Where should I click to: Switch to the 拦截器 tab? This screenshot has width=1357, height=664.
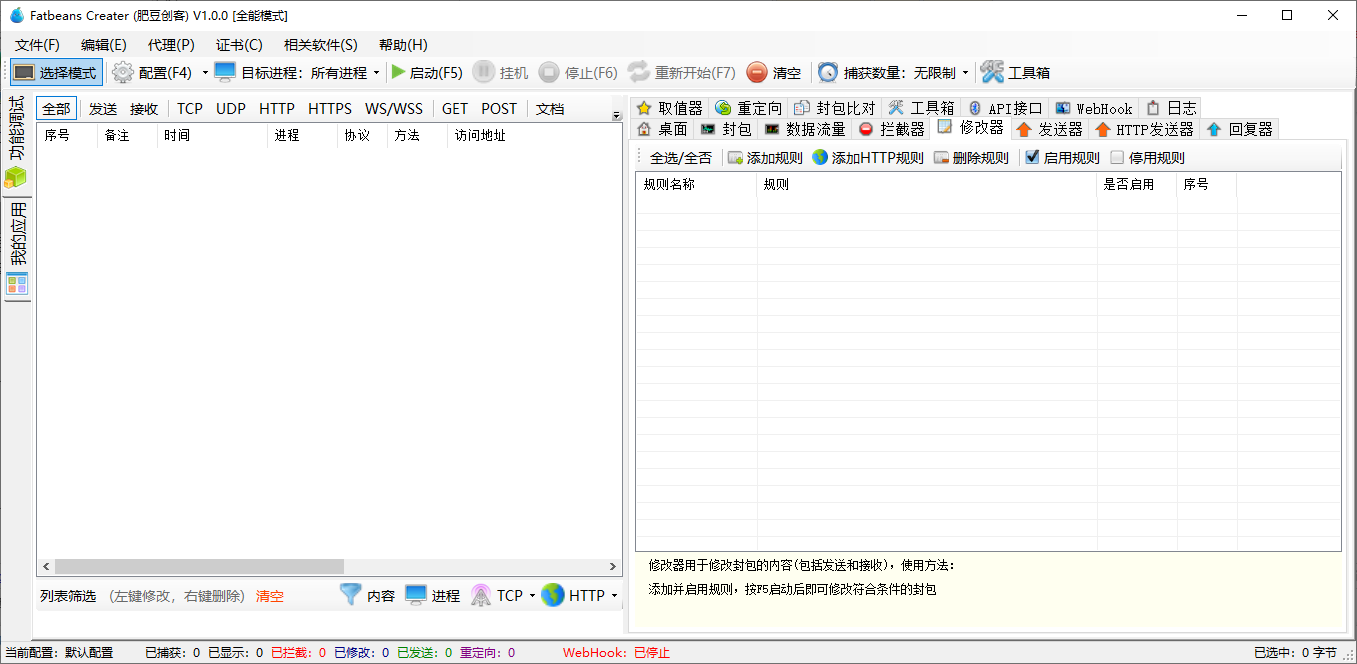click(x=892, y=129)
